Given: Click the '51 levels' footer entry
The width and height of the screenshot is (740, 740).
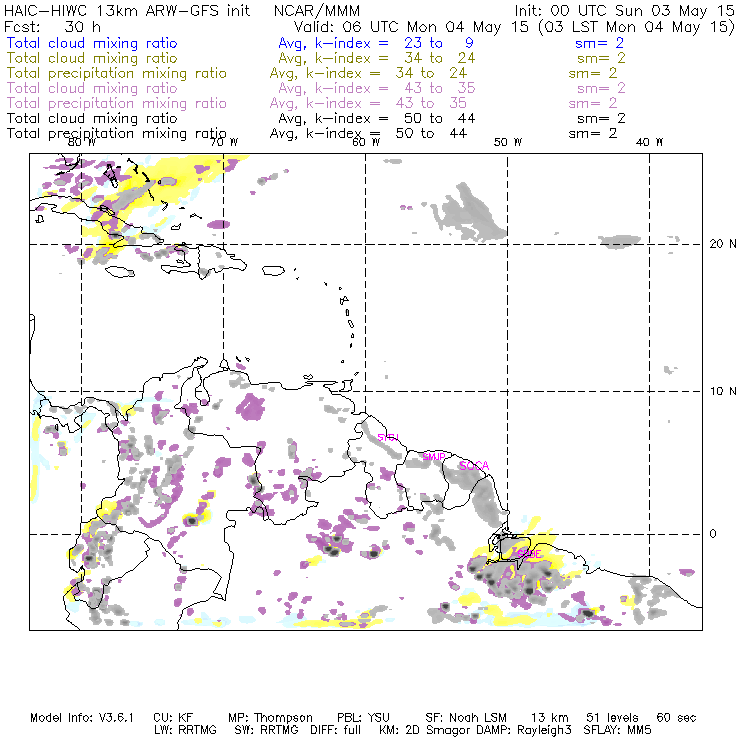Looking at the screenshot, I should pos(612,718).
